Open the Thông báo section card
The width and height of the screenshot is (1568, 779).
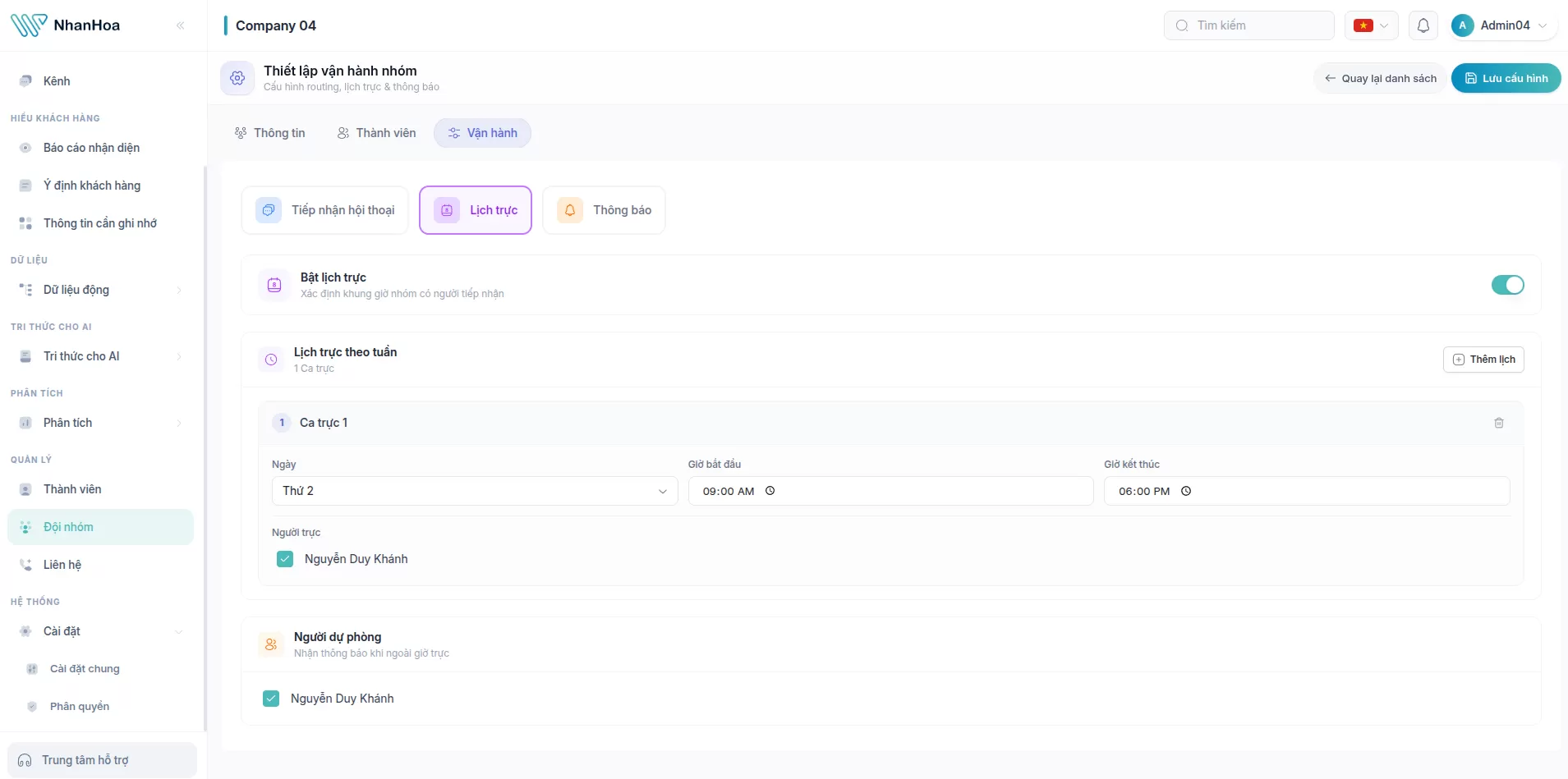tap(604, 210)
